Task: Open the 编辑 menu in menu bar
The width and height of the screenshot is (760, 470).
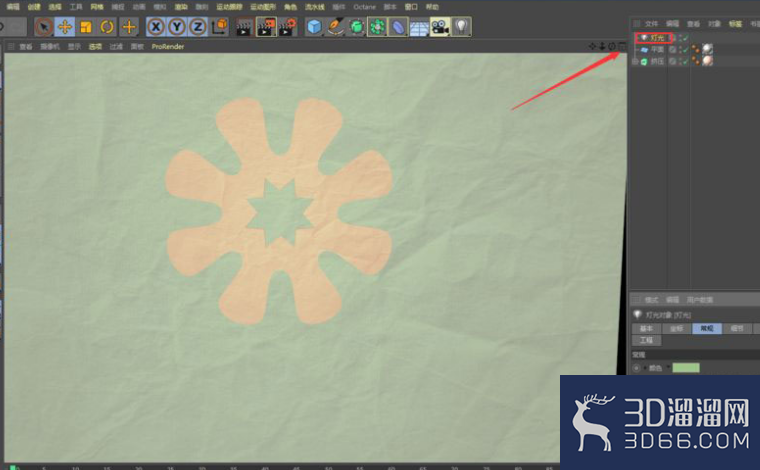Action: [x=13, y=7]
